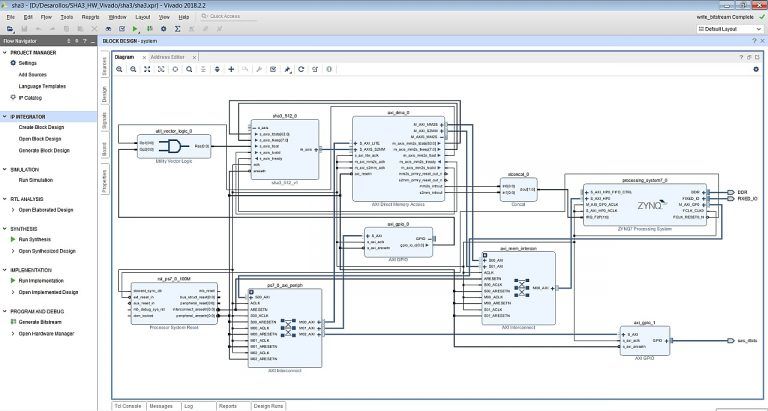Zoom in on the block diagram
The image size is (768, 411).
tap(119, 70)
